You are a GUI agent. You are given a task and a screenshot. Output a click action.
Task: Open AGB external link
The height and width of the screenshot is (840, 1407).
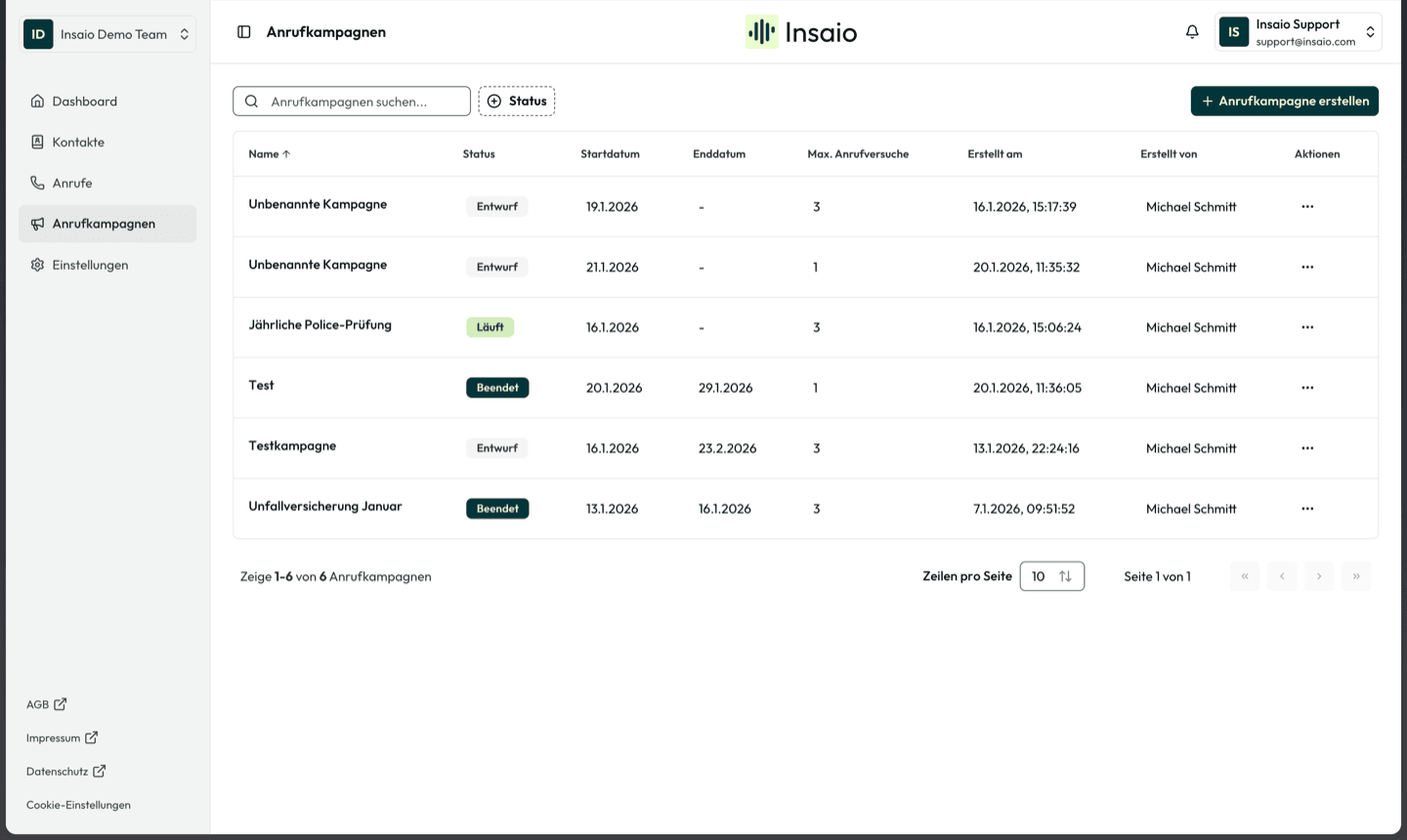click(46, 704)
